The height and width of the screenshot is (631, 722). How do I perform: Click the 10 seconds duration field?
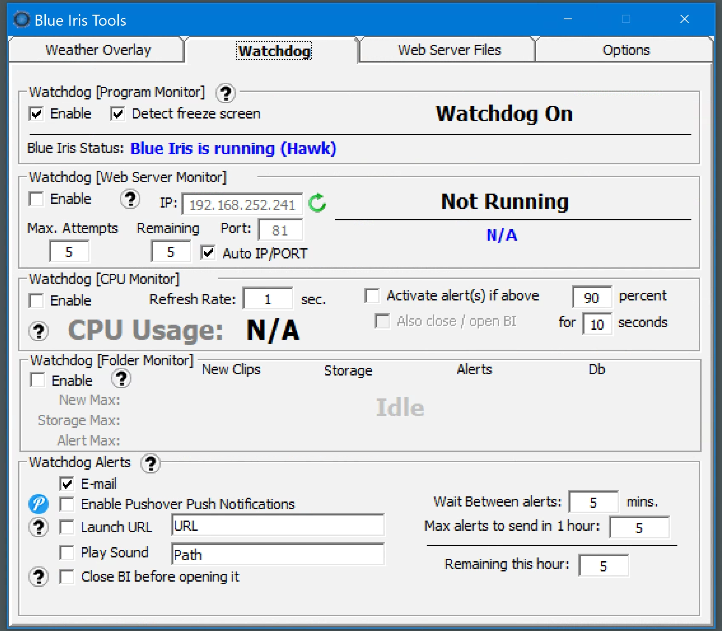597,324
